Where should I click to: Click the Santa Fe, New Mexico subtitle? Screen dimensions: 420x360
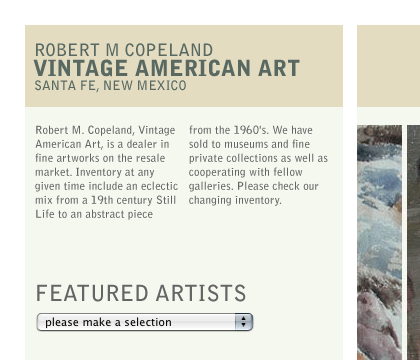[111, 86]
